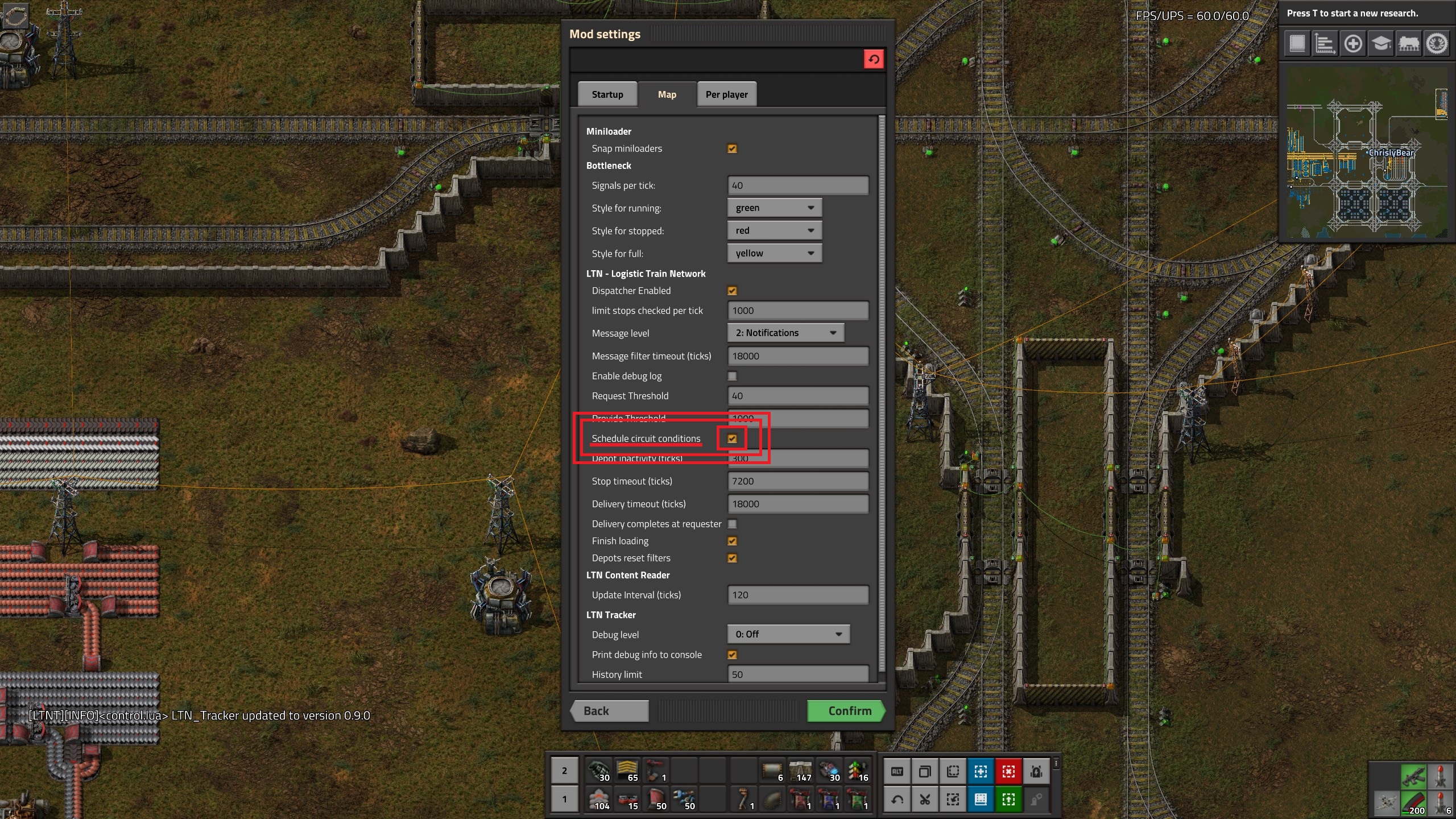This screenshot has height=819, width=1456.
Task: Open the Style for running dropdown
Action: click(775, 208)
